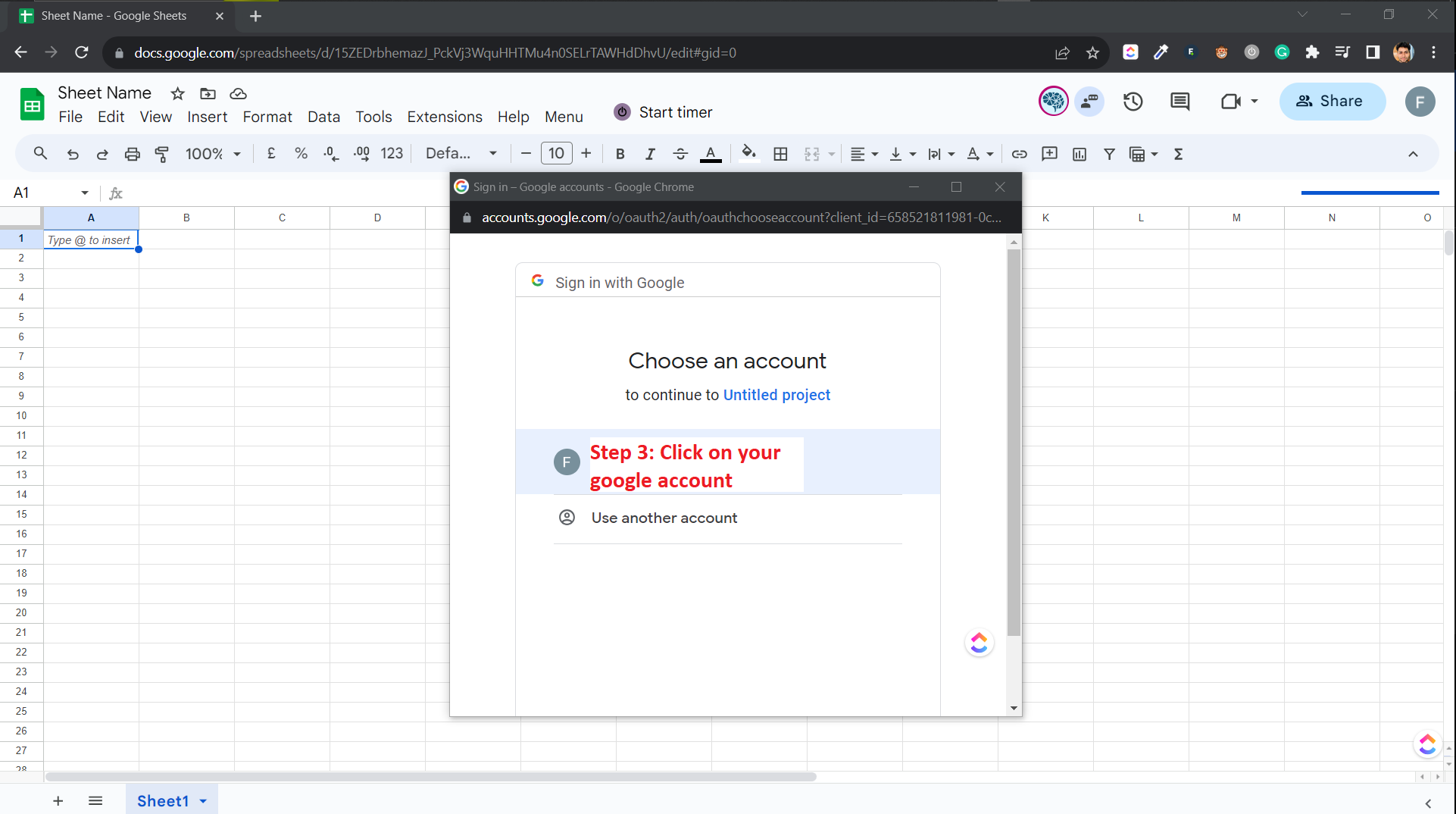The width and height of the screenshot is (1456, 814).
Task: Star the Sheet Name document
Action: click(177, 93)
